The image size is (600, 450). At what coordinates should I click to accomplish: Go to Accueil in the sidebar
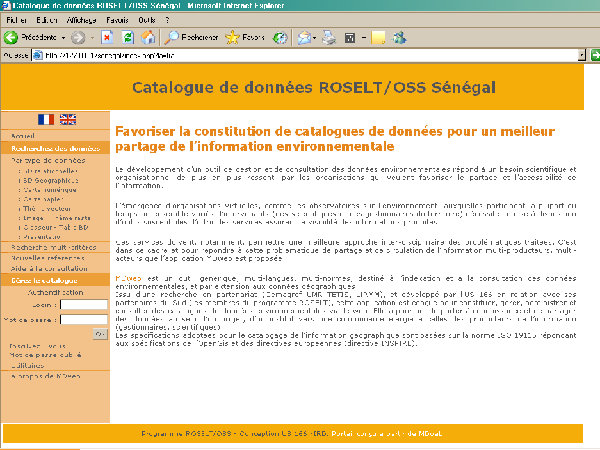tap(23, 136)
